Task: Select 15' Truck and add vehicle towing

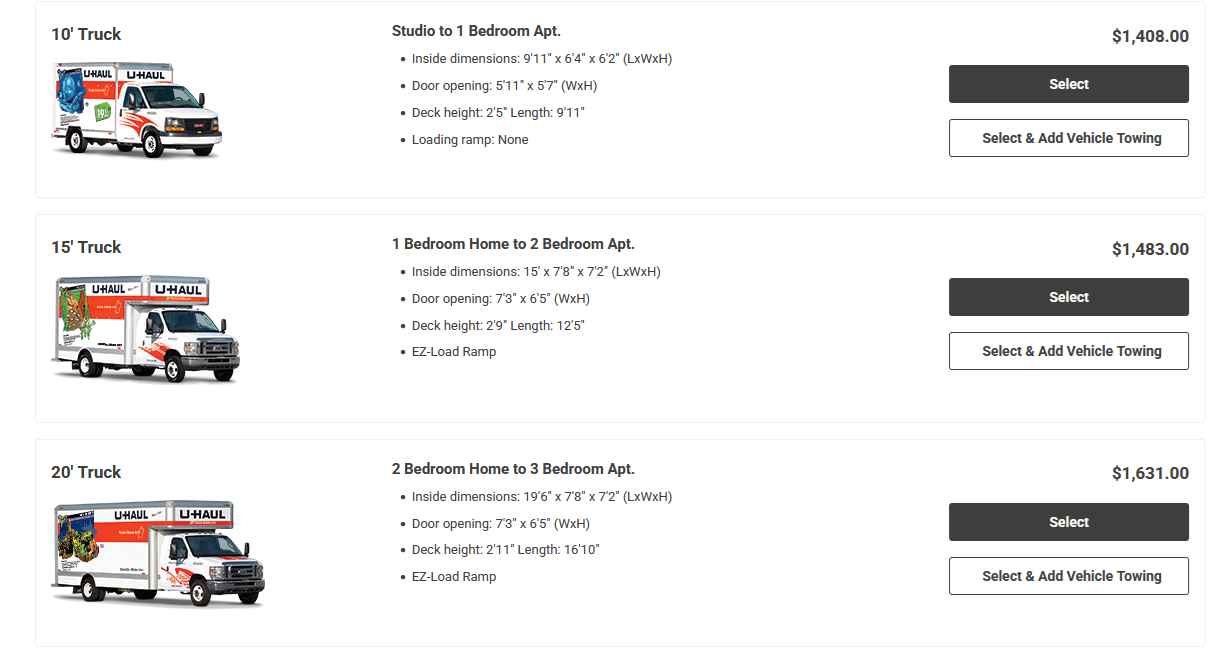Action: (1068, 351)
